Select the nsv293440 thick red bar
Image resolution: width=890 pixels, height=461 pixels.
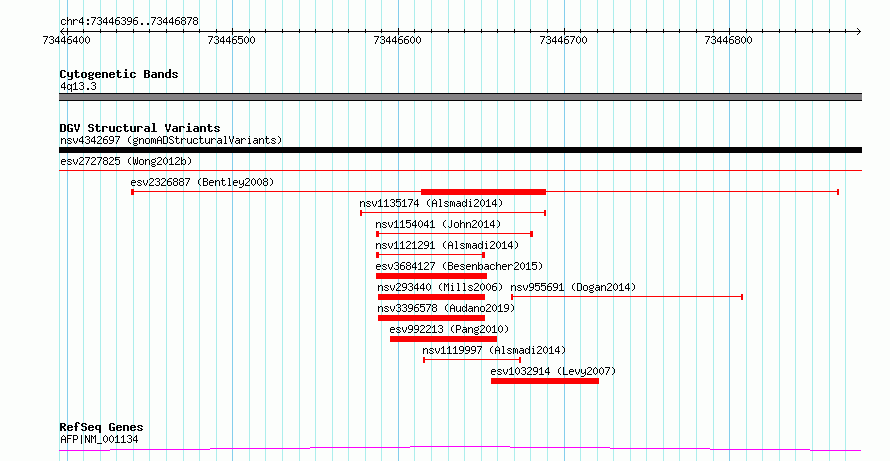point(431,297)
